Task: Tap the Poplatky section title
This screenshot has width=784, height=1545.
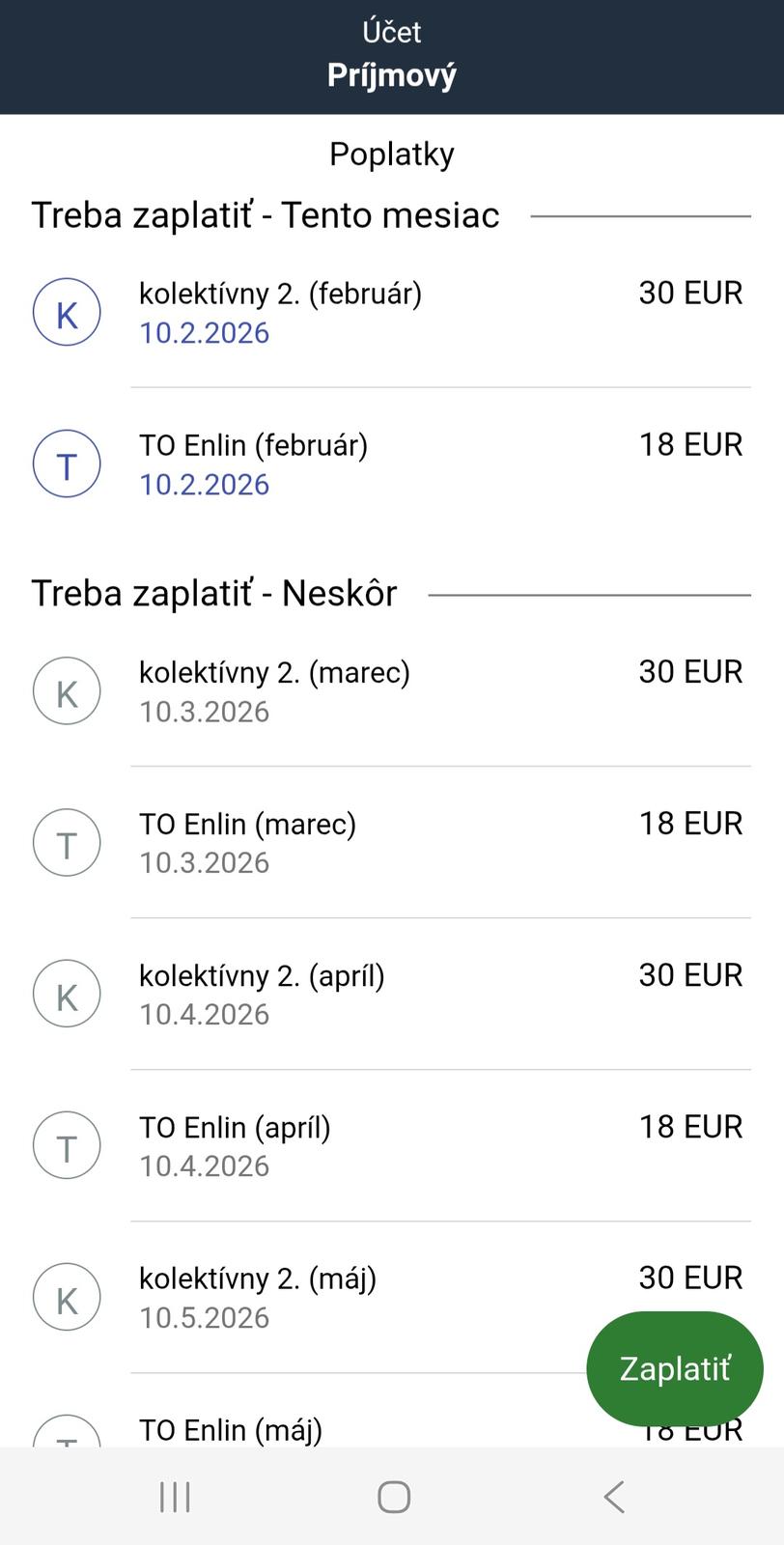Action: click(391, 154)
